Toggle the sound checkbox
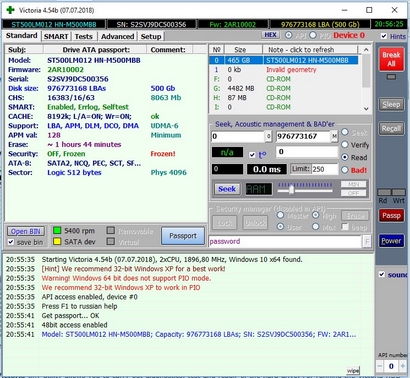Screen dimensions: 410x378 [382, 275]
